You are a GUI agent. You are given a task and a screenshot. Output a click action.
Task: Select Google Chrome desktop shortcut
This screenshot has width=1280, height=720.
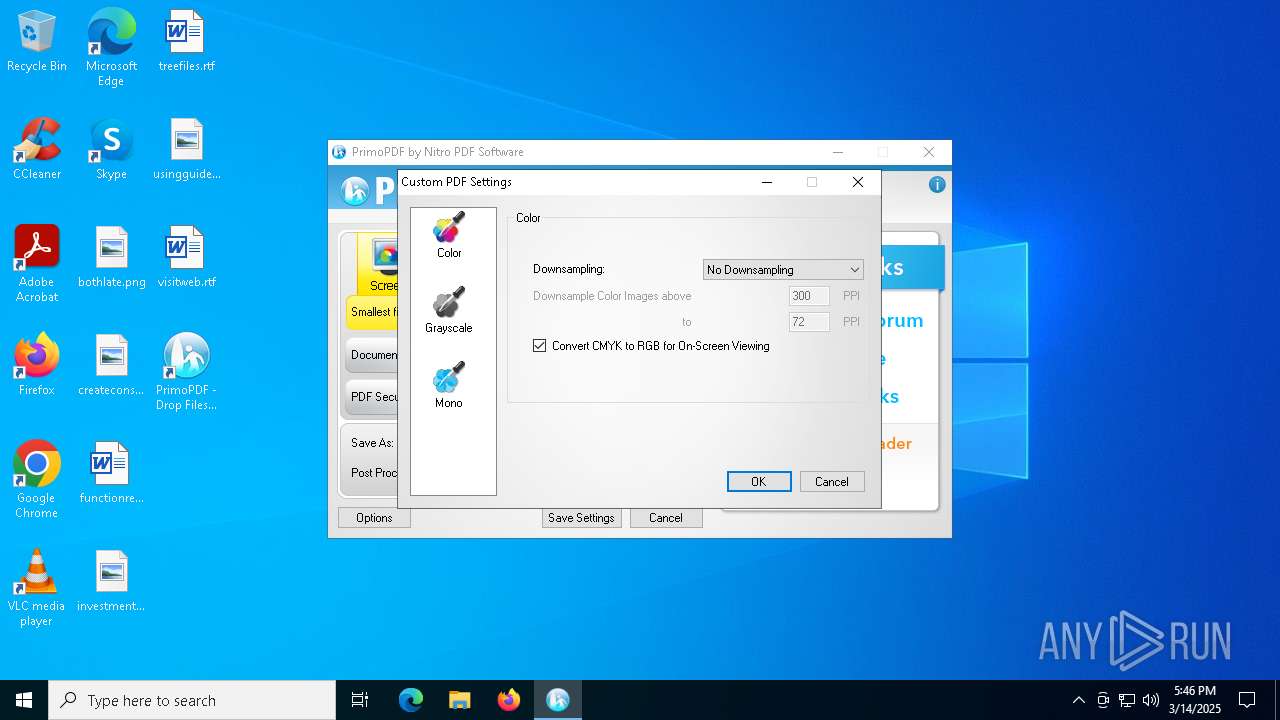[x=37, y=480]
